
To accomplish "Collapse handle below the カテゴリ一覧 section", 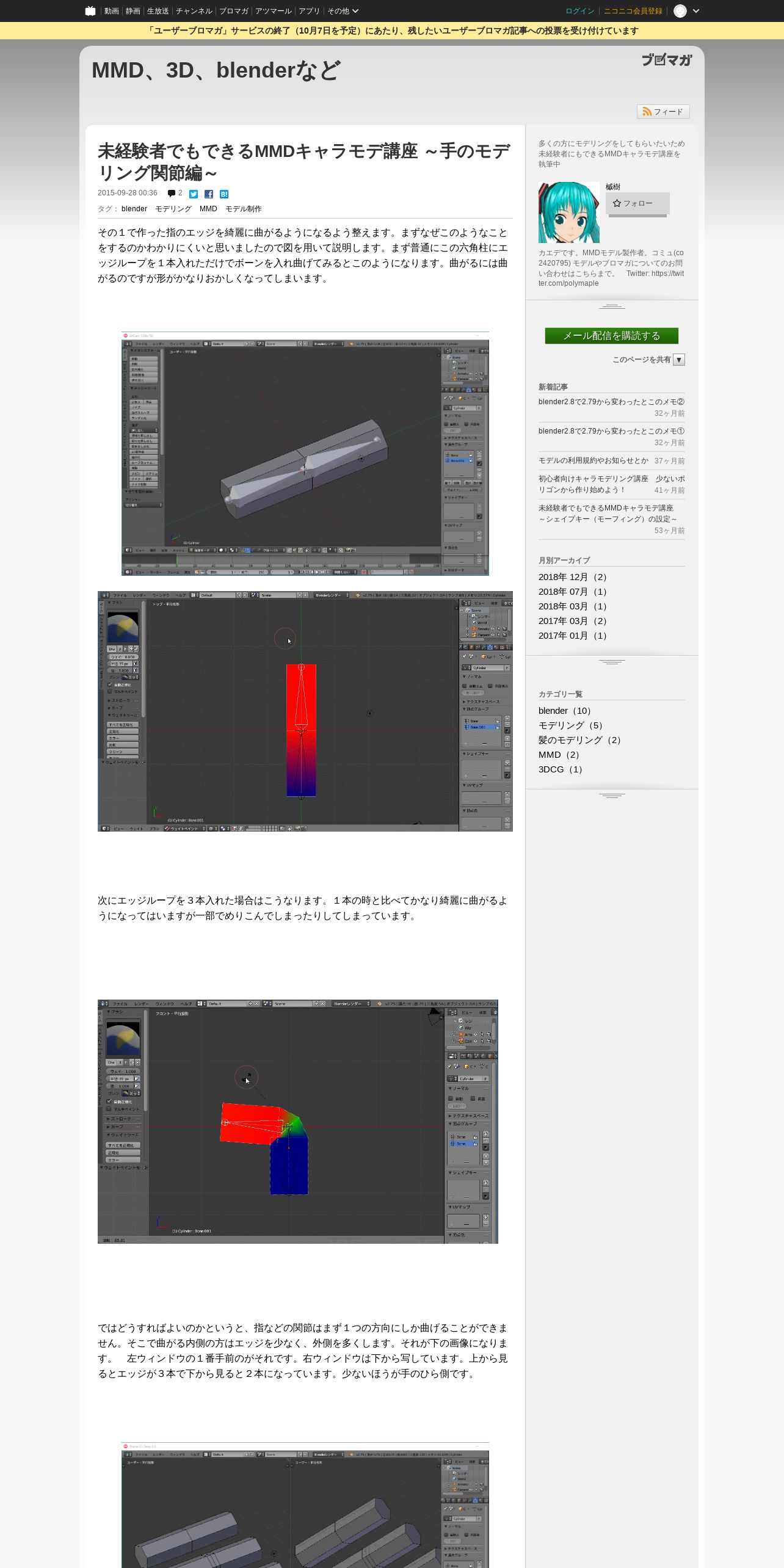I will [x=612, y=796].
